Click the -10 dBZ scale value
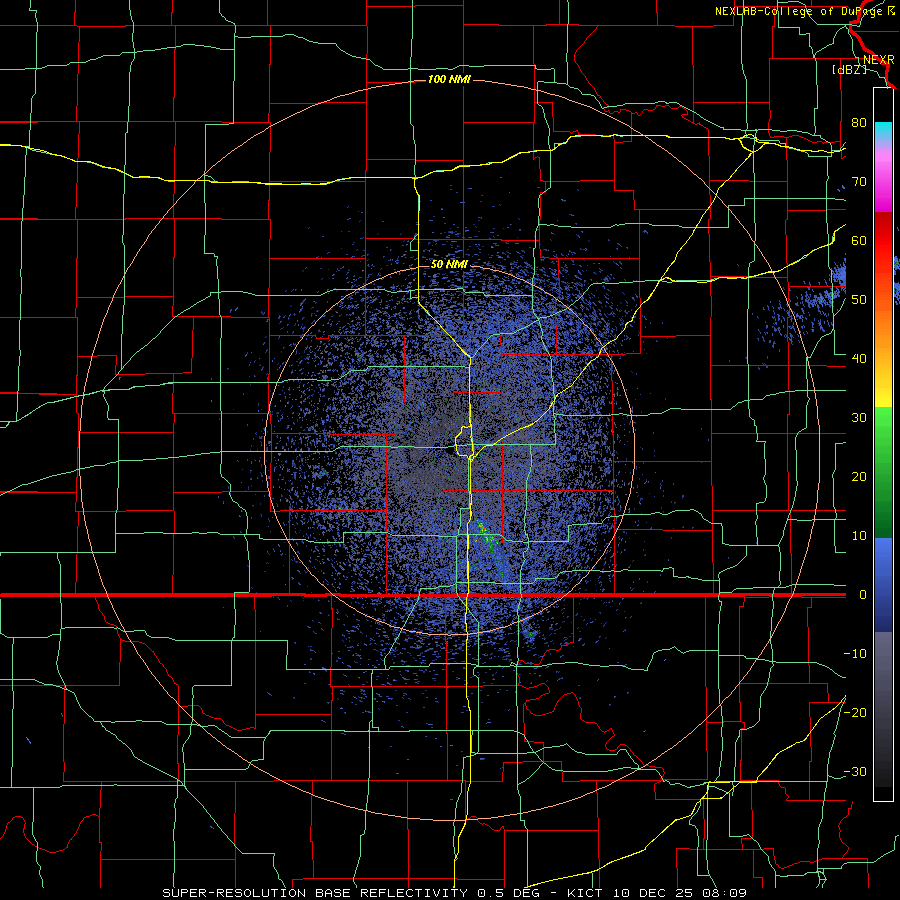900x900 pixels. click(x=855, y=654)
